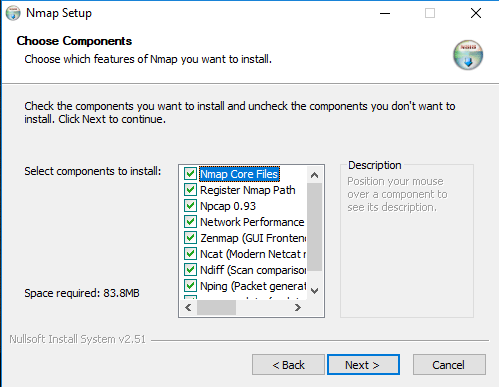Click the component list scroll up arrow
The image size is (499, 387).
[x=314, y=175]
